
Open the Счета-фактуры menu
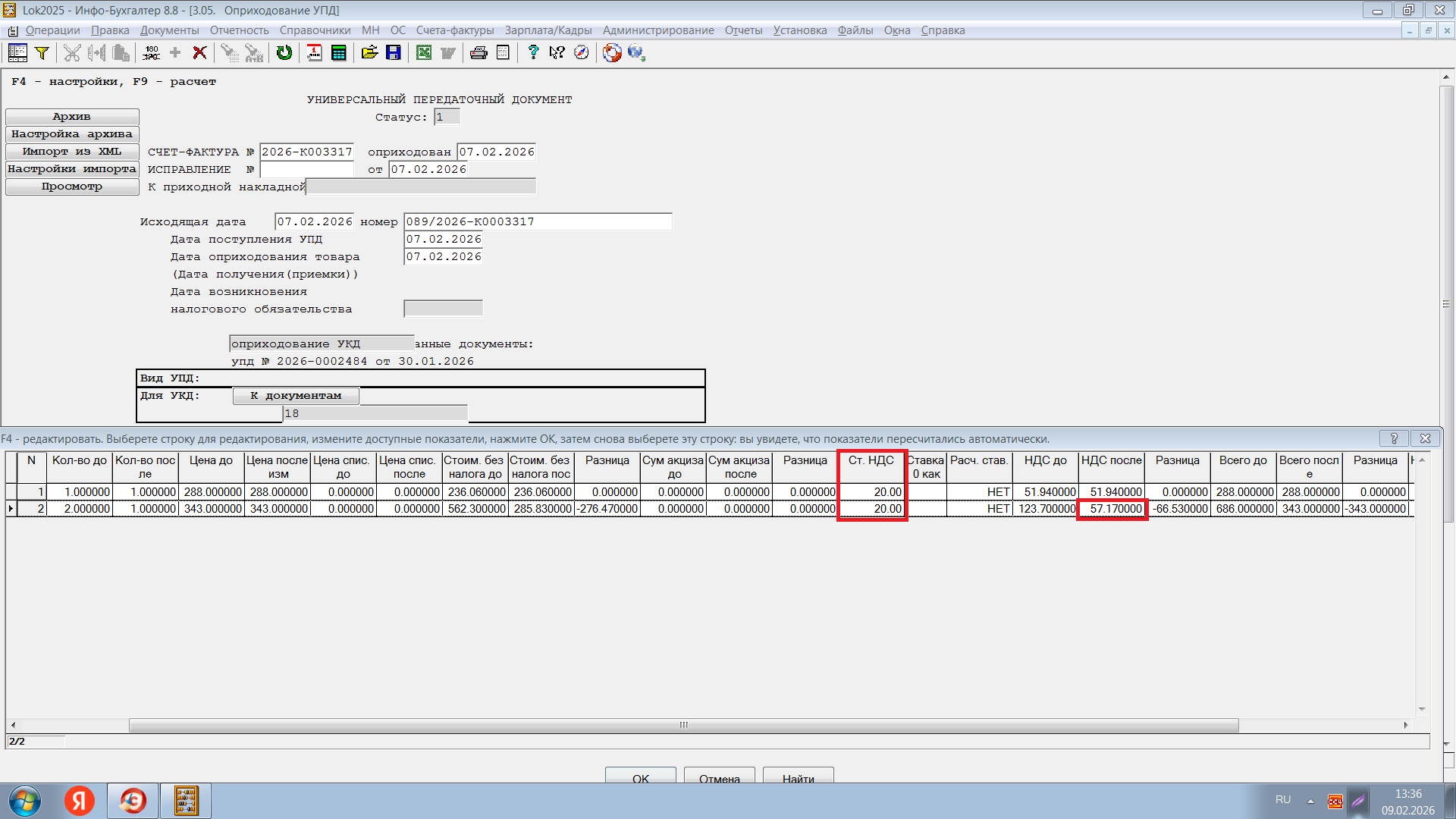[454, 30]
